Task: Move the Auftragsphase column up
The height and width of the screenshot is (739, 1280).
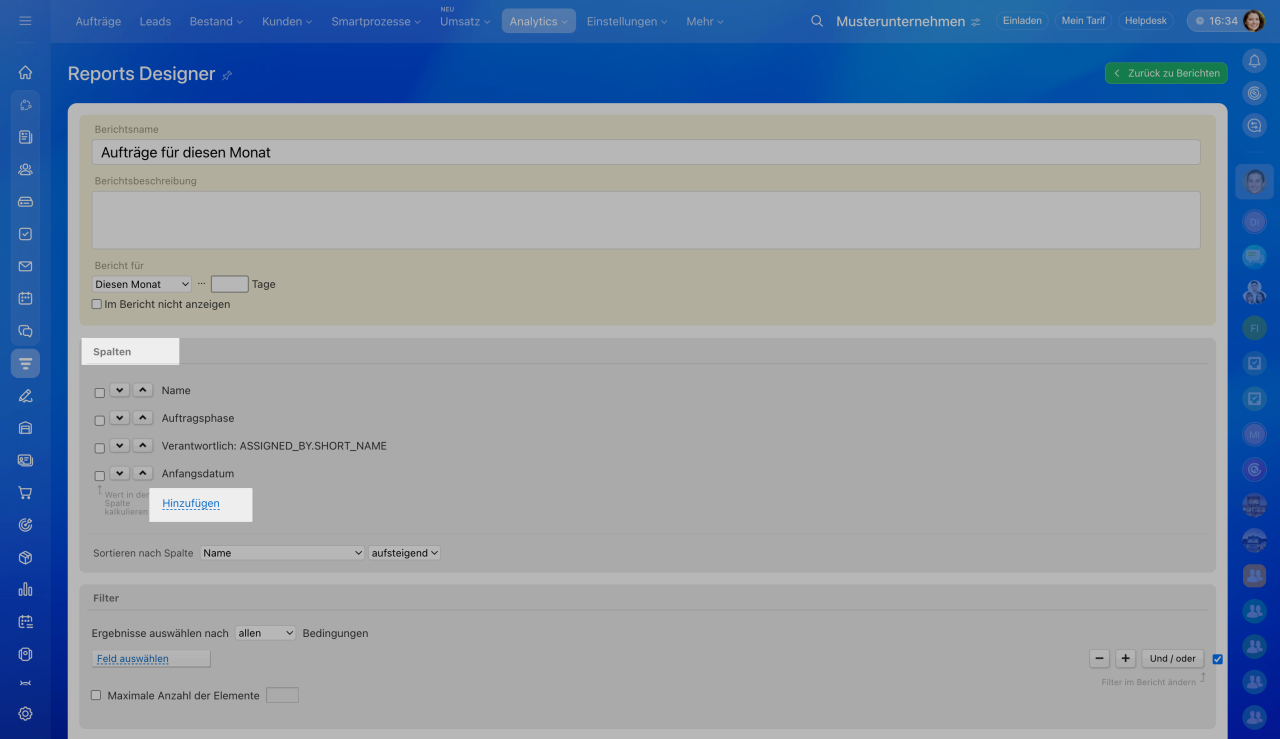Action: click(x=143, y=418)
